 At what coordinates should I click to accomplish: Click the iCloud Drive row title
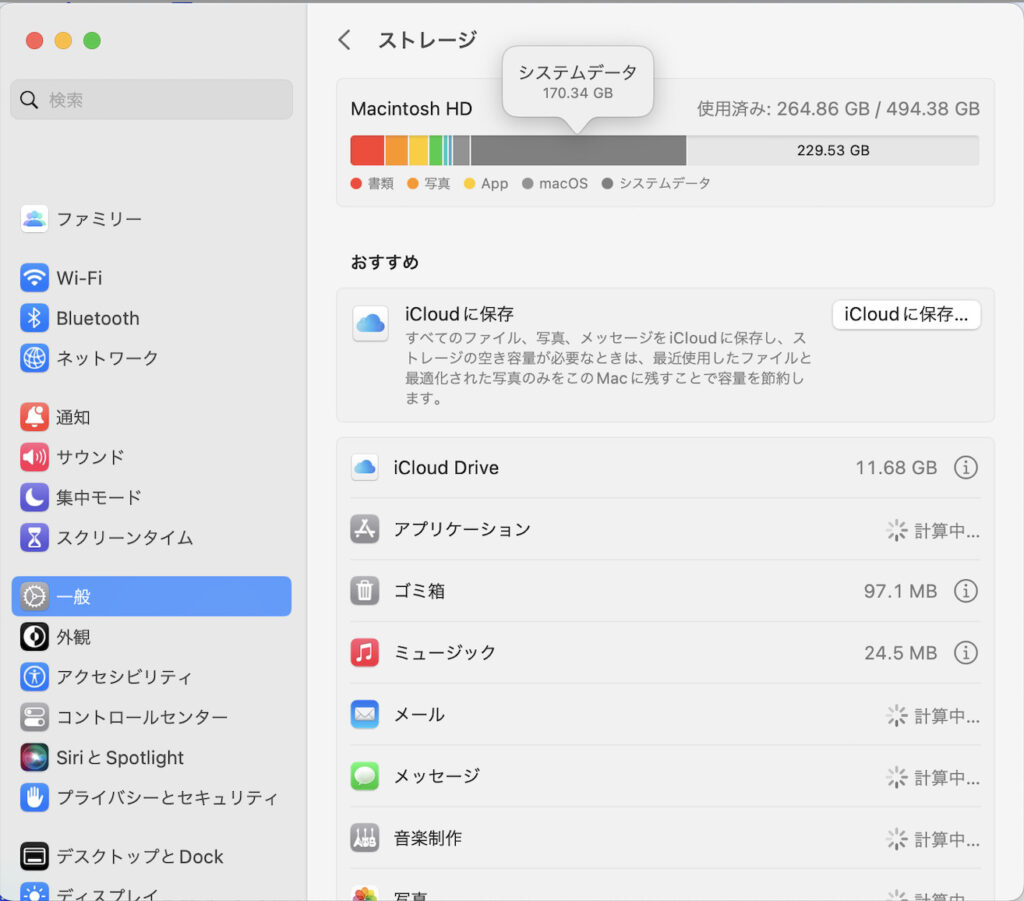tap(446, 467)
